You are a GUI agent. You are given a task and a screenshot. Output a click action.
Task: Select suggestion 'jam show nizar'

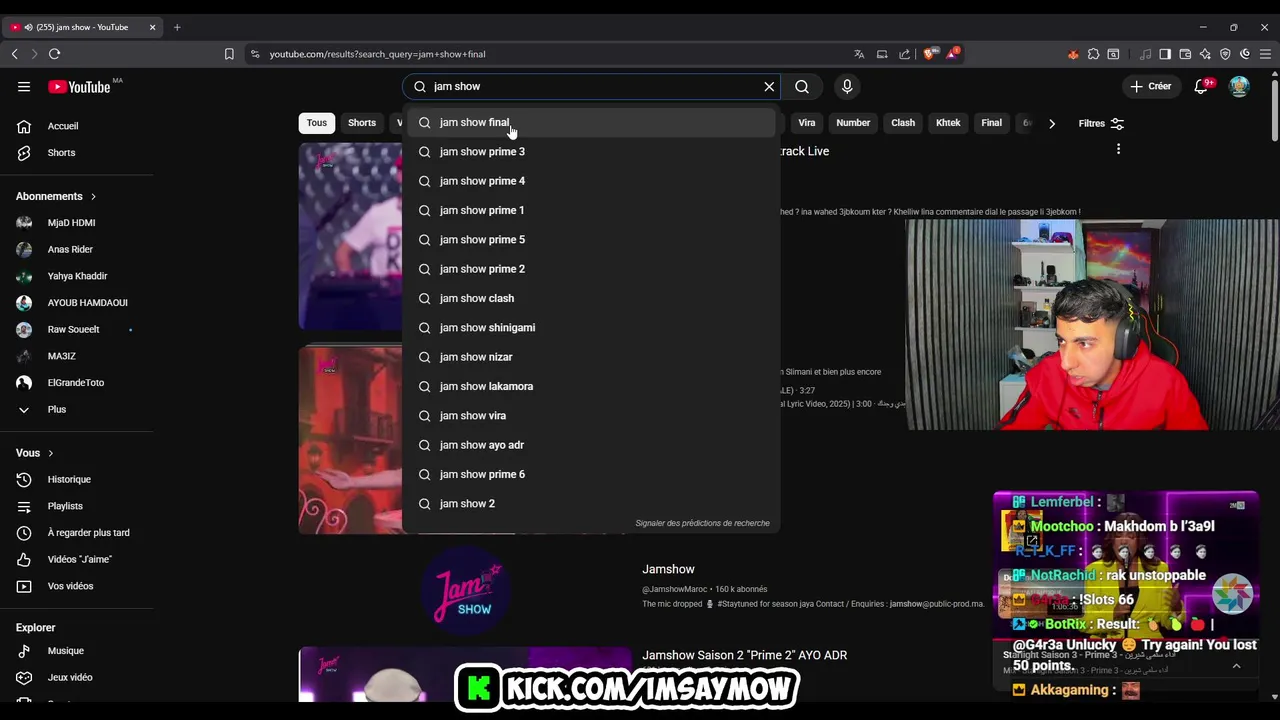[591, 357]
